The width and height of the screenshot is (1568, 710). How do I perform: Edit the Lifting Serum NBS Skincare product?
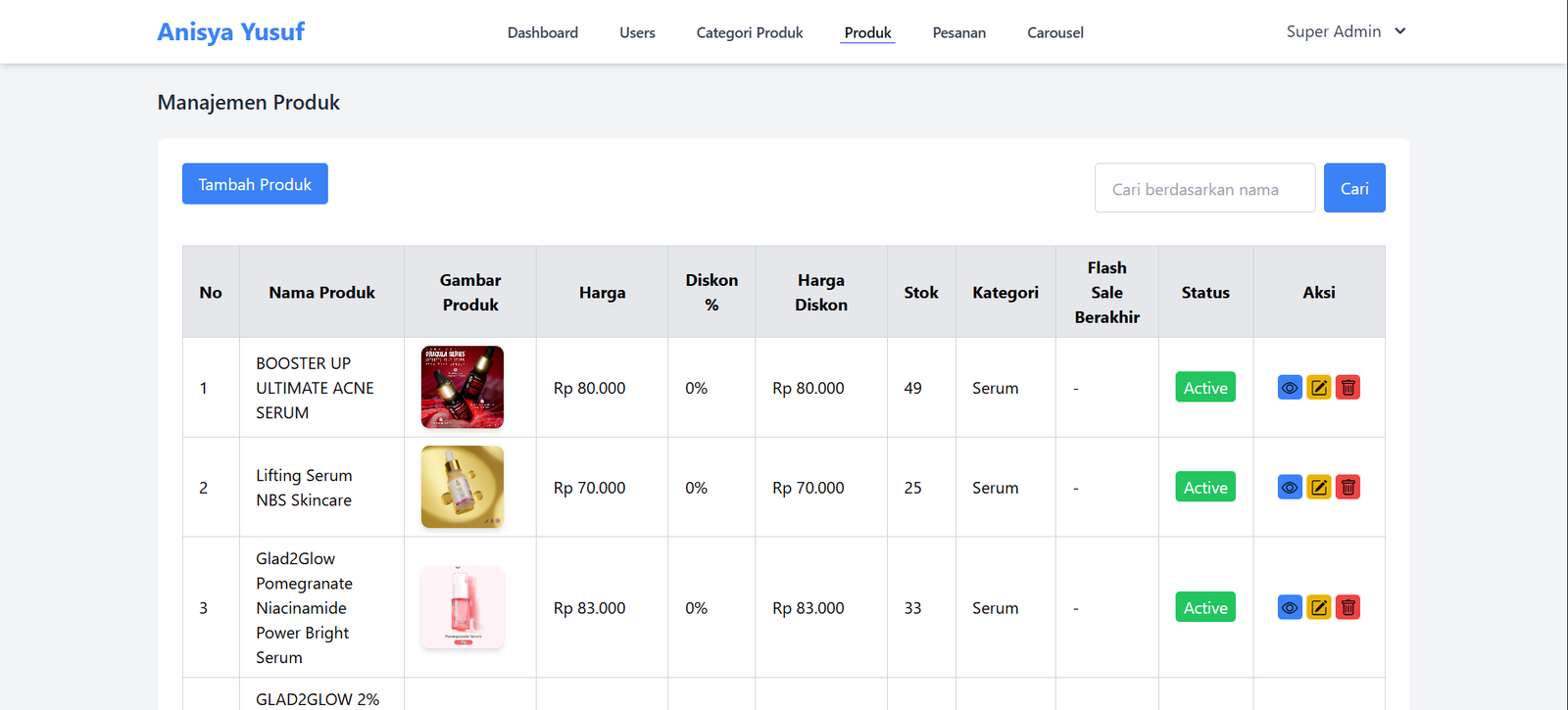[x=1319, y=488]
